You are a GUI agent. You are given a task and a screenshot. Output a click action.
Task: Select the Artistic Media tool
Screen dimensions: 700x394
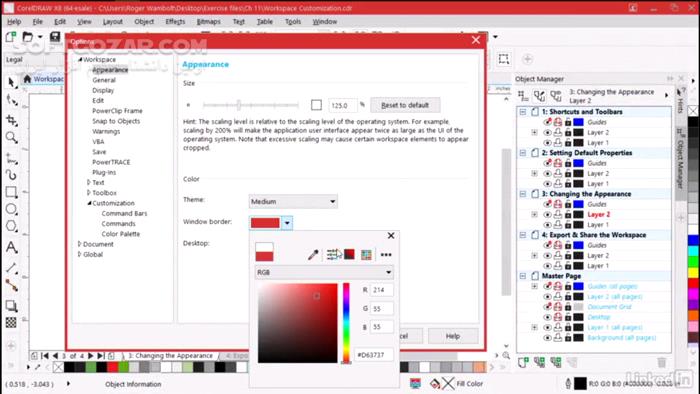click(12, 174)
